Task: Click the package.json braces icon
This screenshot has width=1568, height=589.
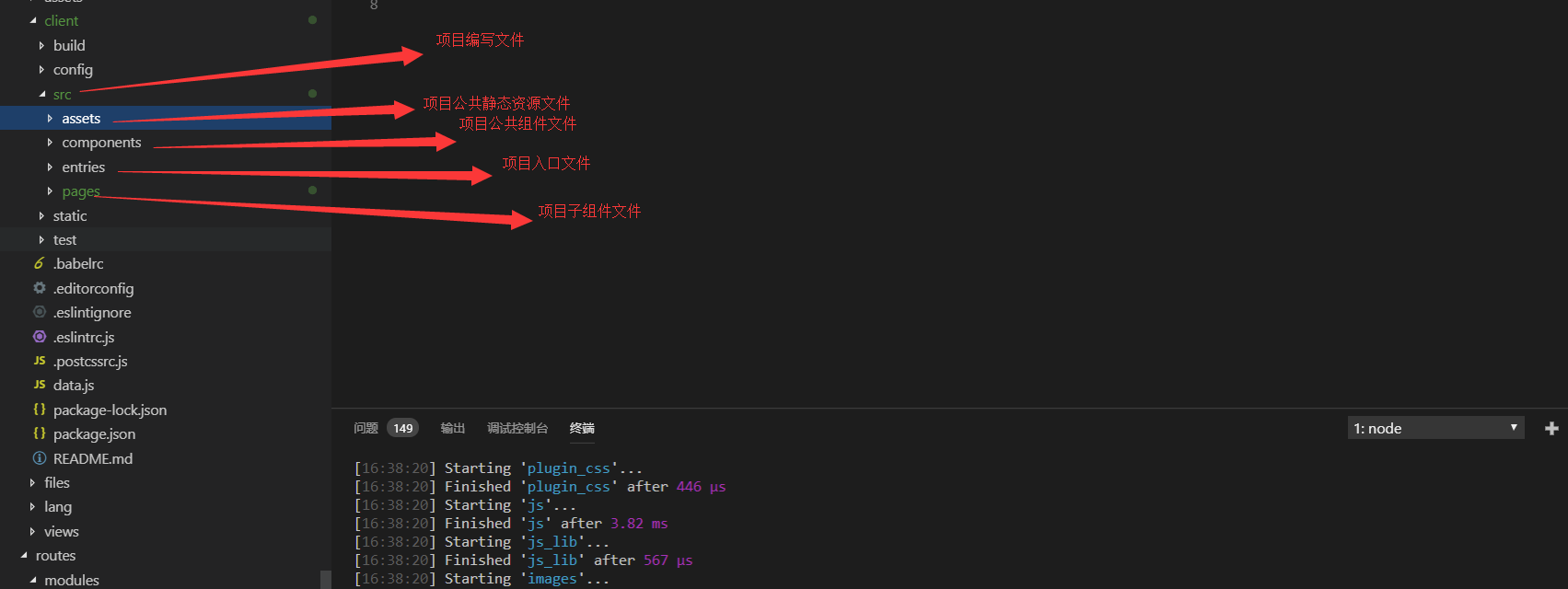Action: [x=40, y=433]
